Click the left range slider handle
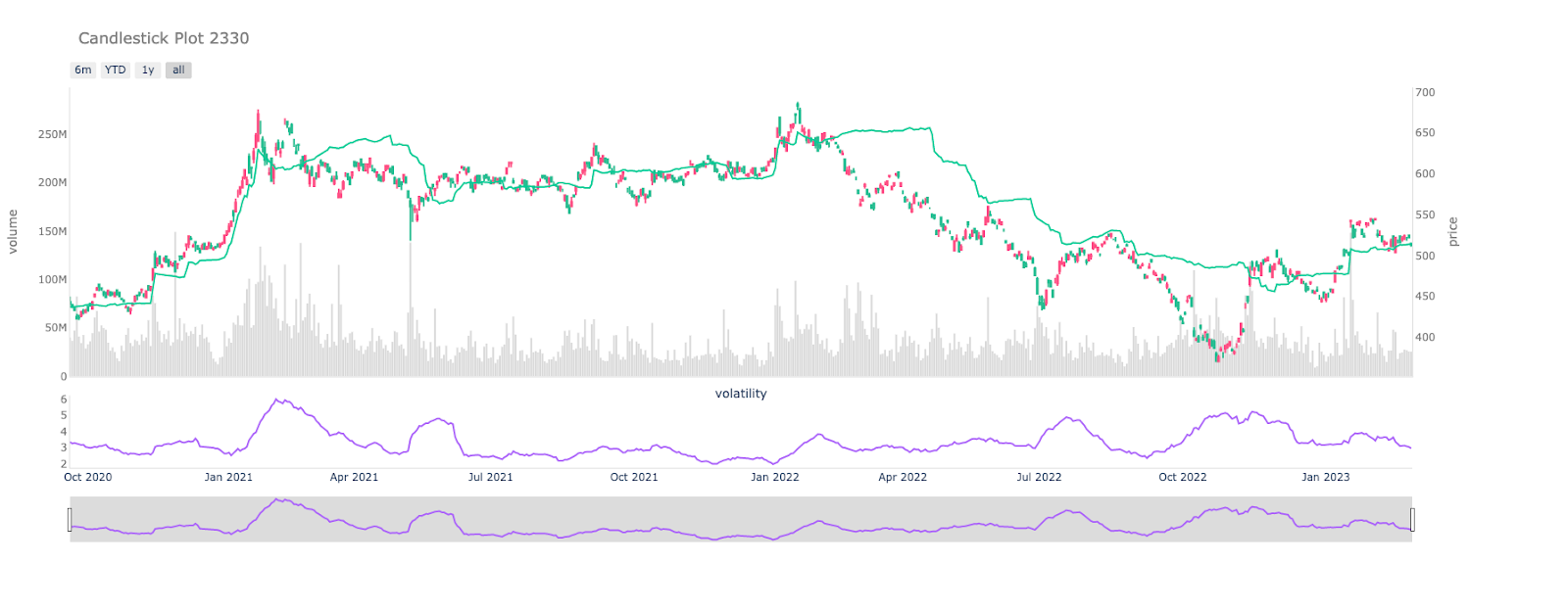1568x612 pixels. coord(70,520)
